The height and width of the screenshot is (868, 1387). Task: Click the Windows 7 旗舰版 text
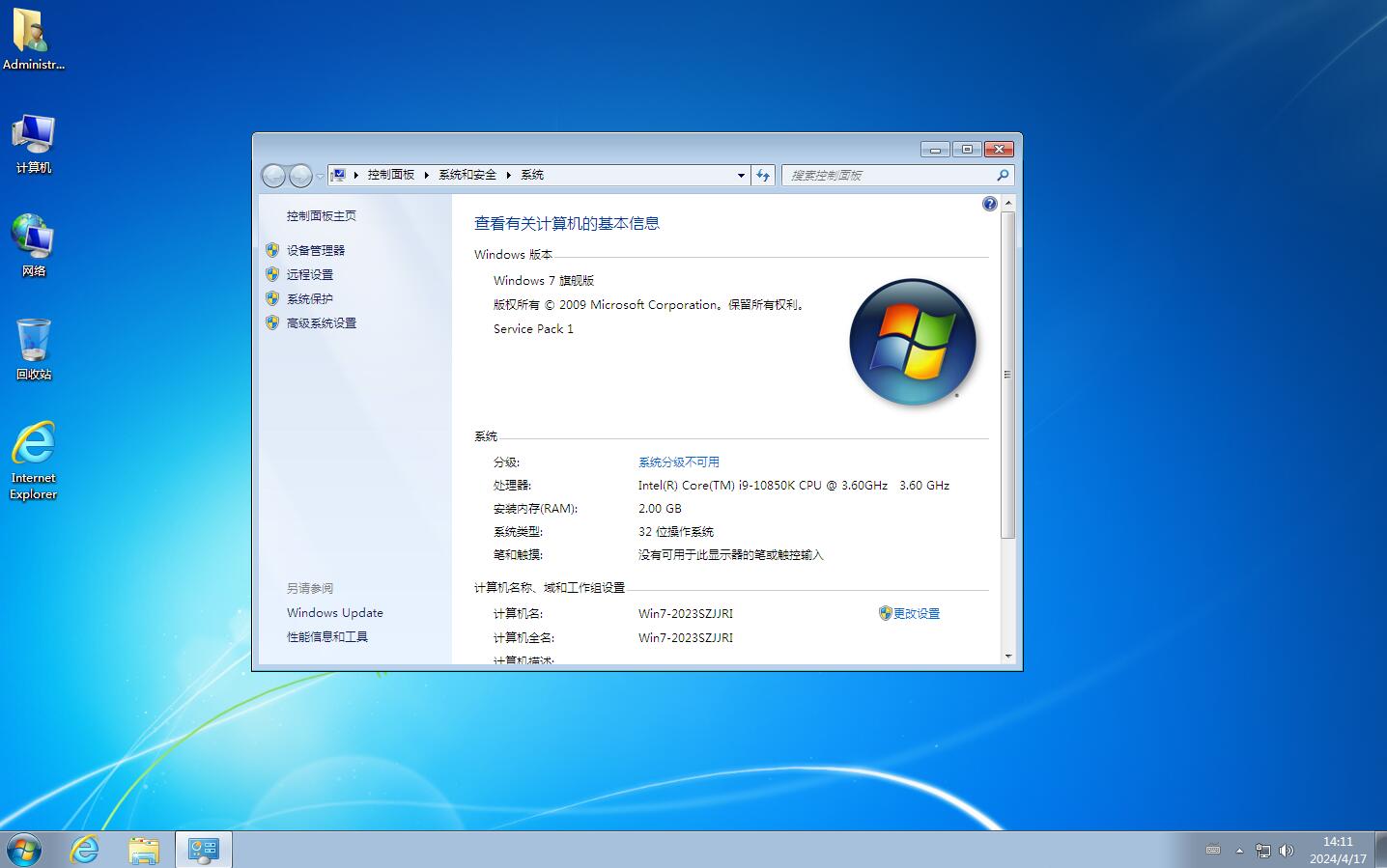coord(544,280)
